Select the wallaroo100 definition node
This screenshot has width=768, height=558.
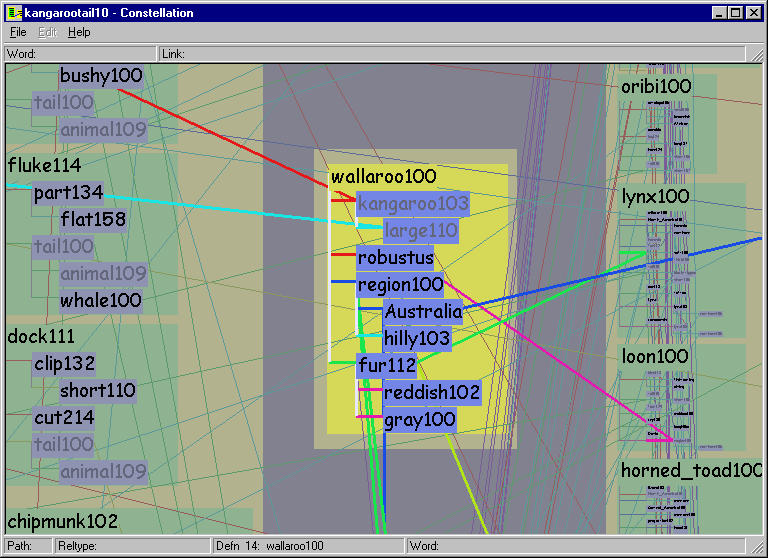383,177
